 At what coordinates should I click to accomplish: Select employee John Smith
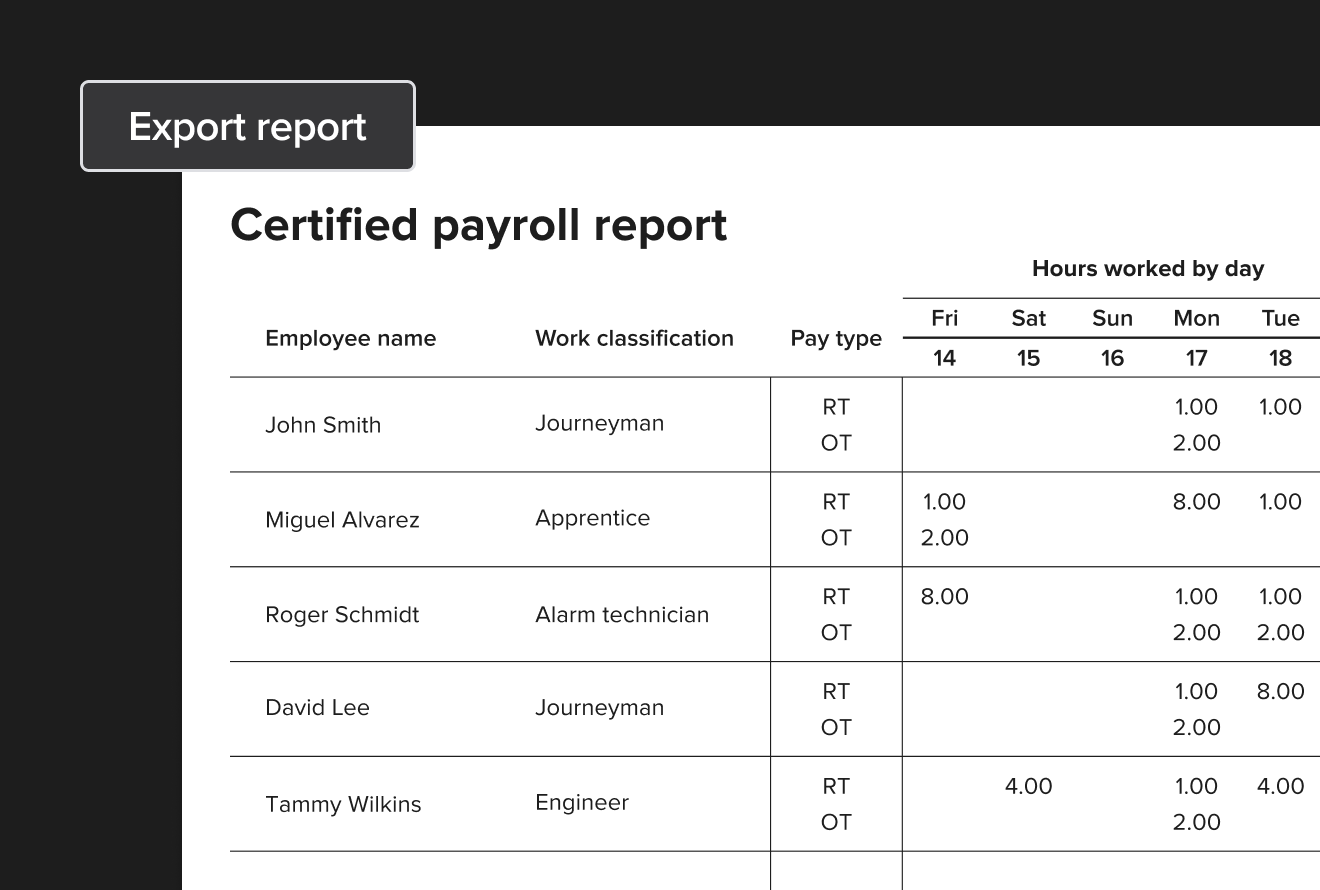(x=323, y=425)
